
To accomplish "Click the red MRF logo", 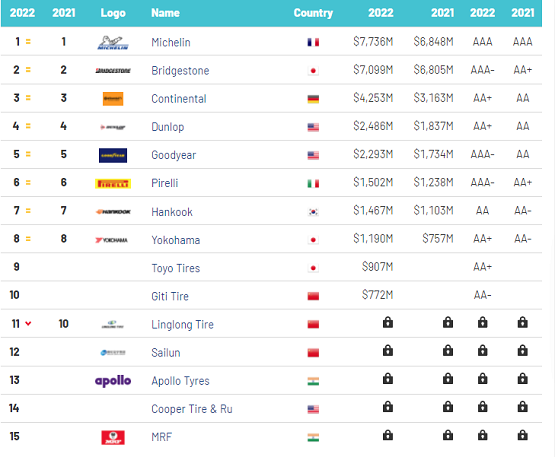I will pyautogui.click(x=113, y=437).
